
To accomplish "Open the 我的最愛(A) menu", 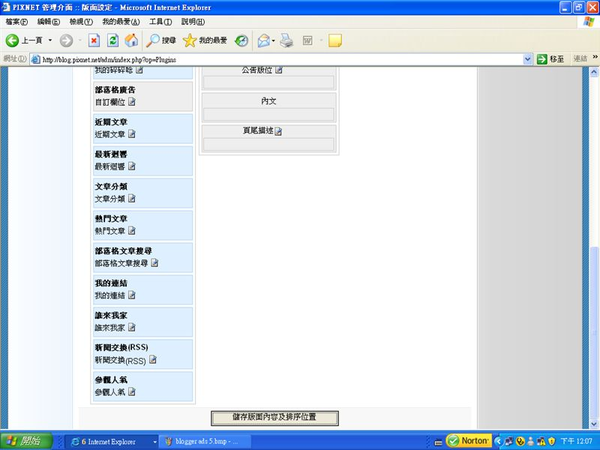I will 121,22.
